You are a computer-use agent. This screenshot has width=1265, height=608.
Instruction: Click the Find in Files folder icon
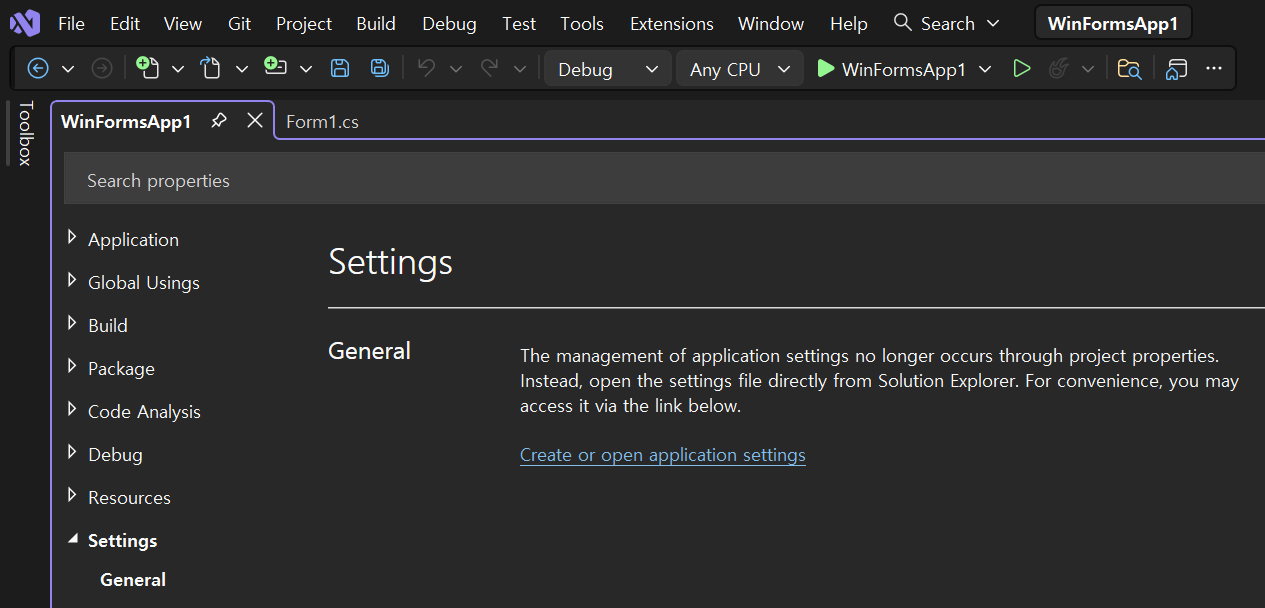tap(1129, 69)
